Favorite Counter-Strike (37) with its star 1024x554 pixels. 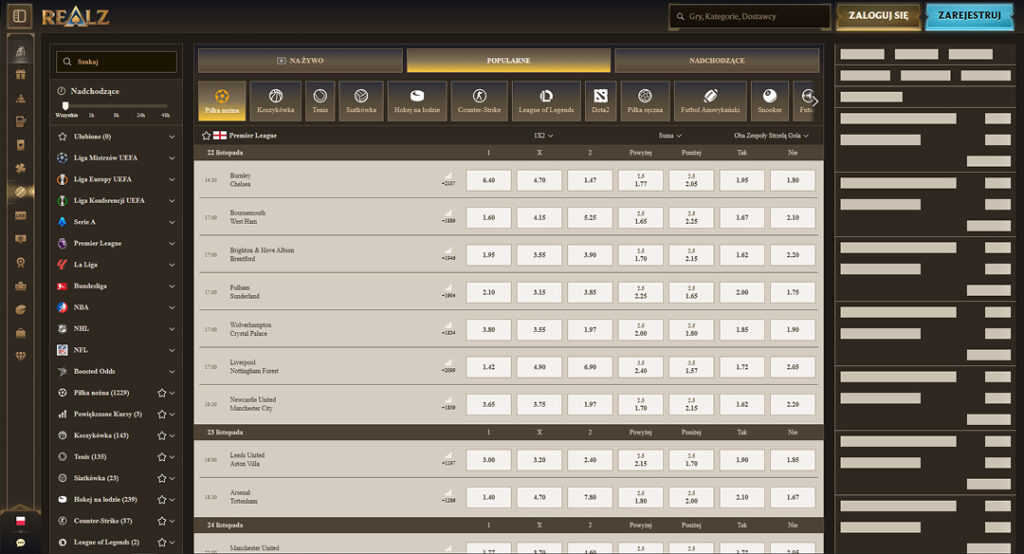point(162,521)
